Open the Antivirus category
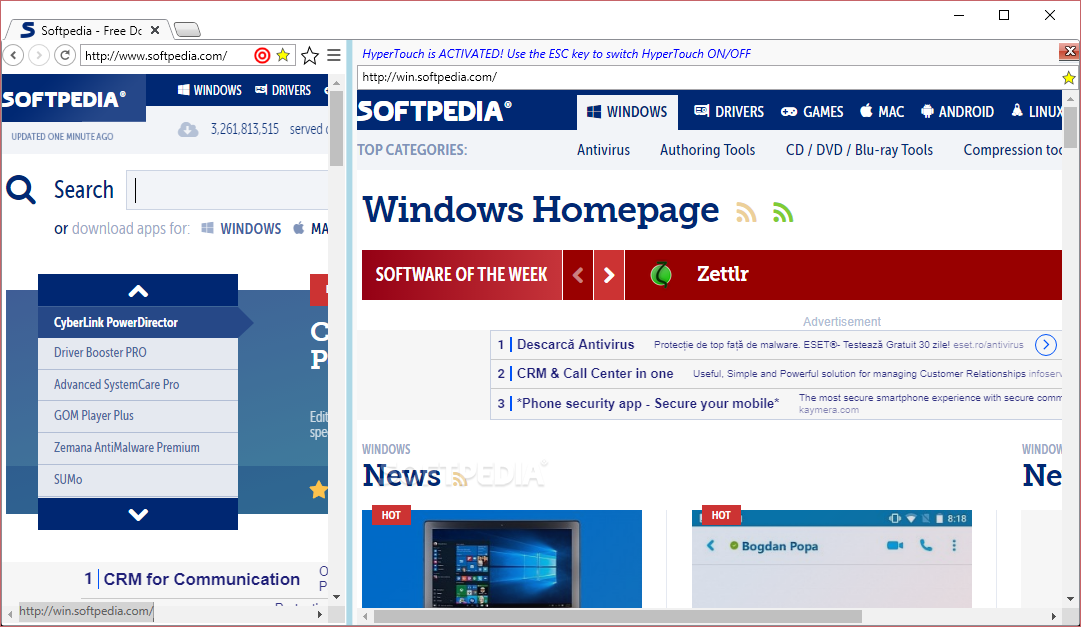The image size is (1081, 627). [603, 150]
